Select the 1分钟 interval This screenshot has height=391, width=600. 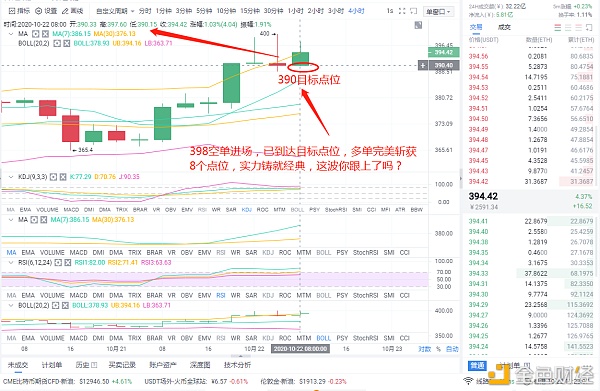(x=163, y=11)
